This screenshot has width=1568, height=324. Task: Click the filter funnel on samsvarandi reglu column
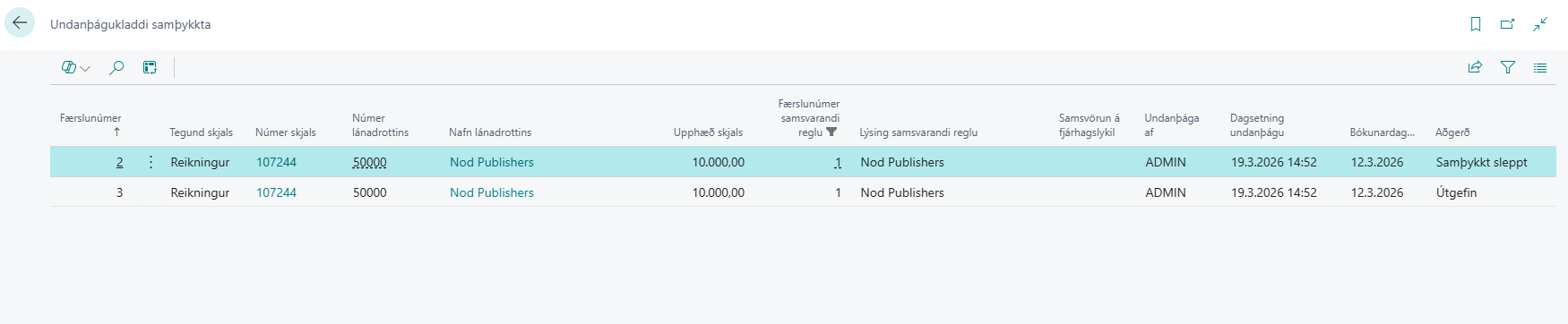[x=831, y=132]
